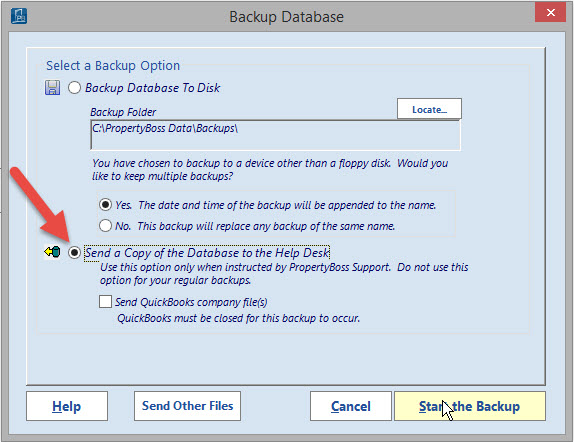Click the Send Other Files button
Image resolution: width=574 pixels, height=442 pixels.
click(187, 406)
